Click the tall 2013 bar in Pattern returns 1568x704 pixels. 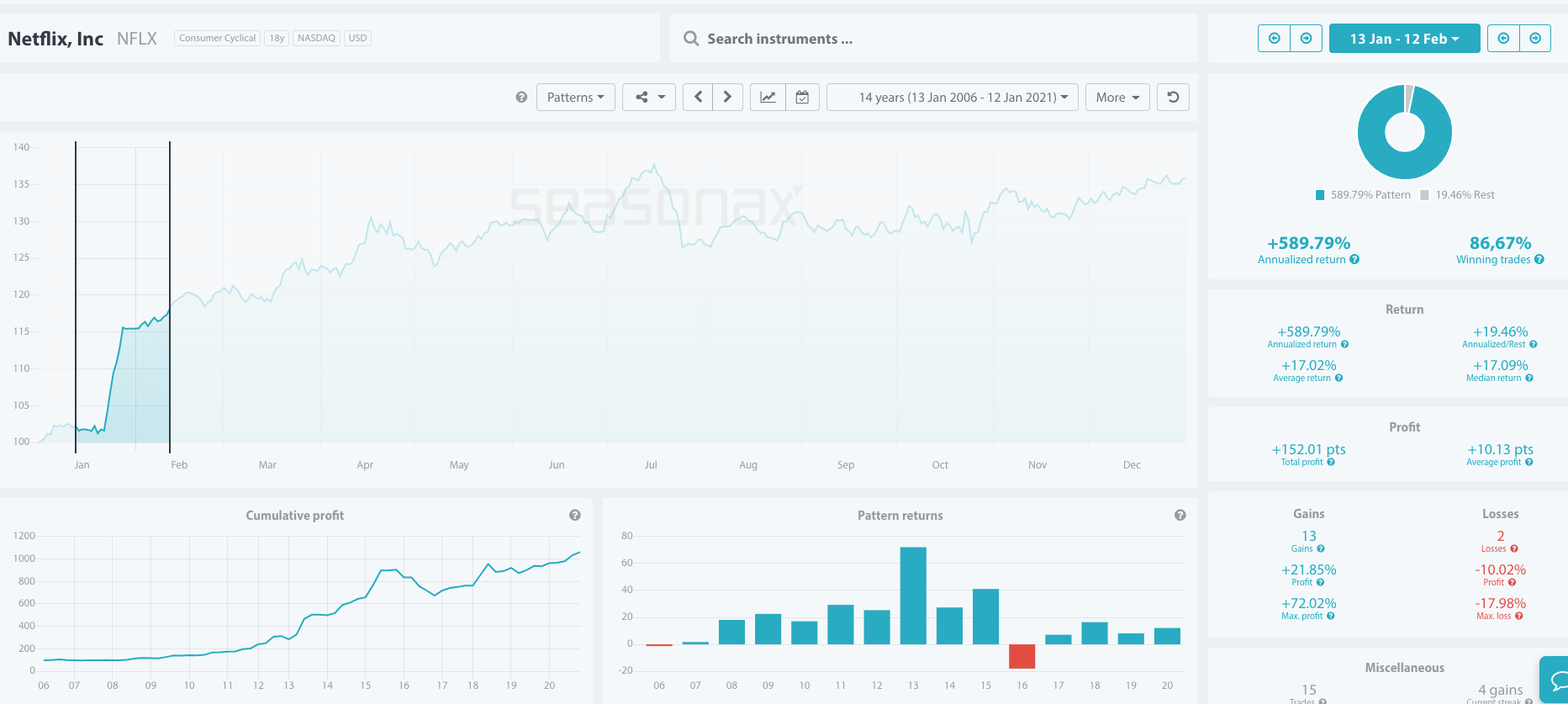pyautogui.click(x=913, y=595)
